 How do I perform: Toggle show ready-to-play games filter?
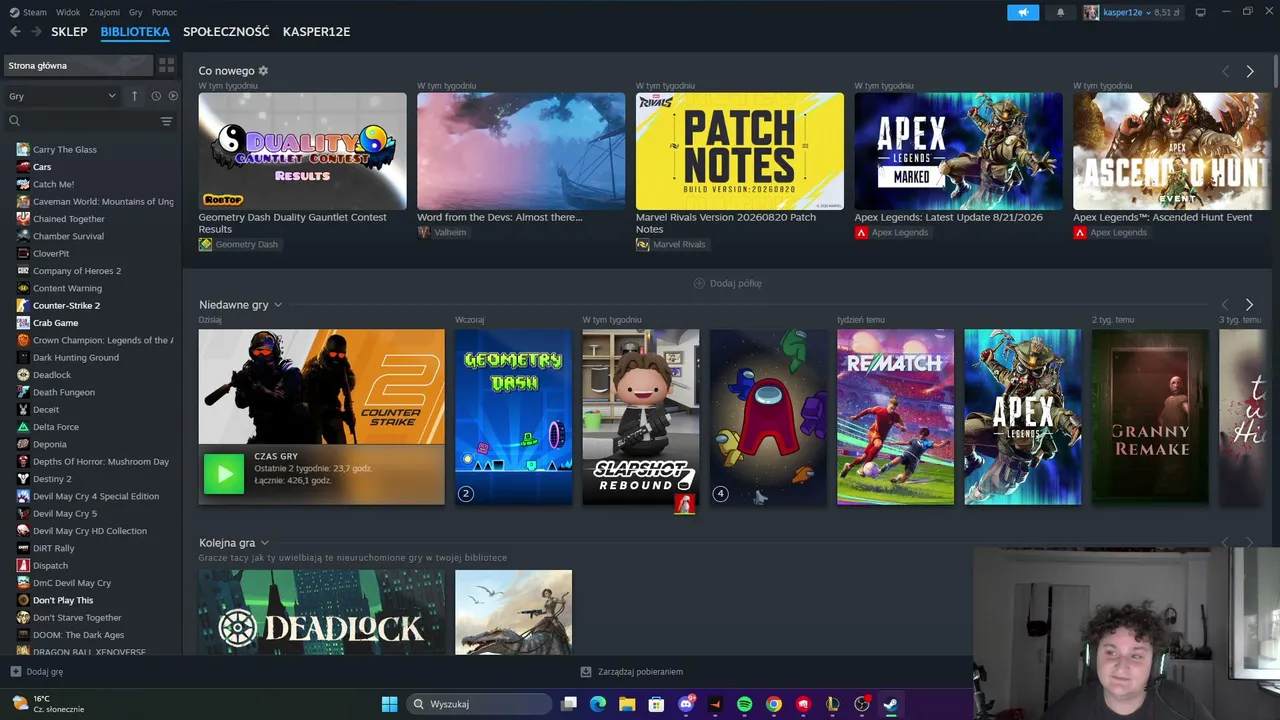click(173, 96)
